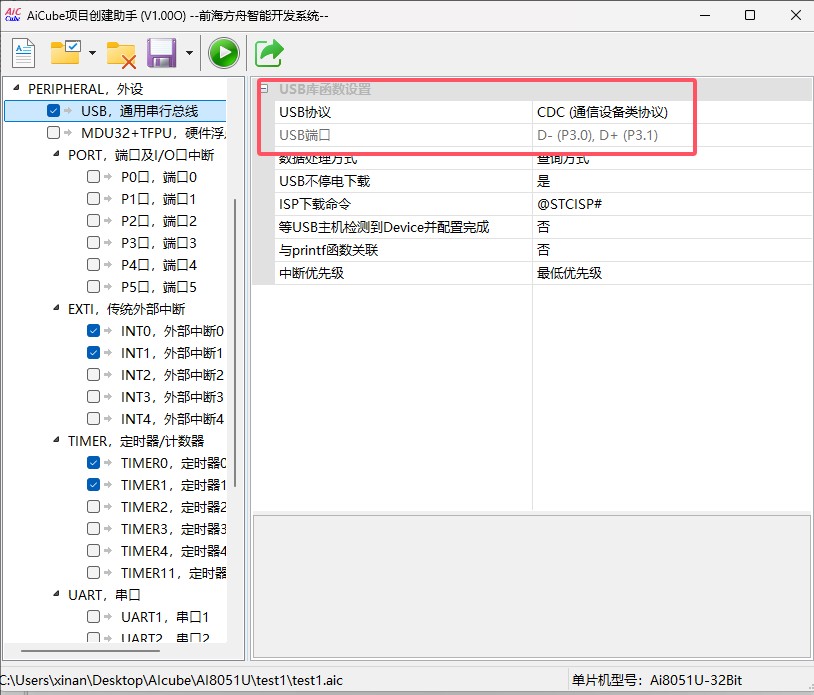The width and height of the screenshot is (814, 695).
Task: Click the project file path in status bar
Action: coord(171,680)
